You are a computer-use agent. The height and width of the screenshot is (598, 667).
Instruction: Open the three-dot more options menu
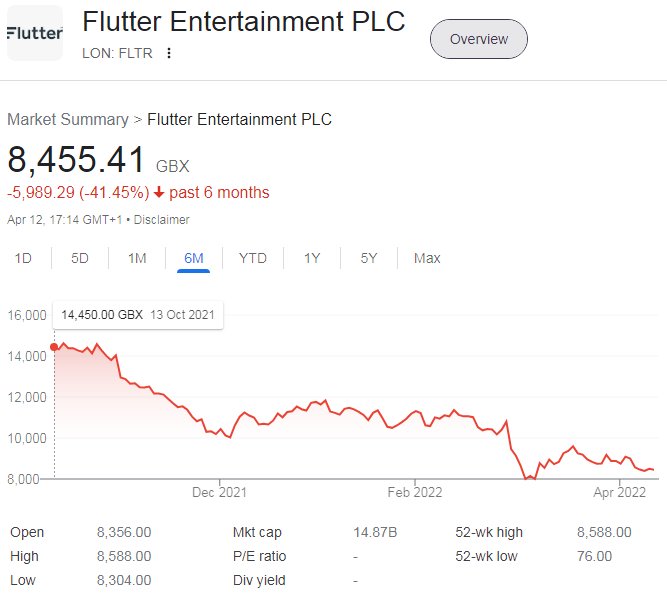(169, 53)
